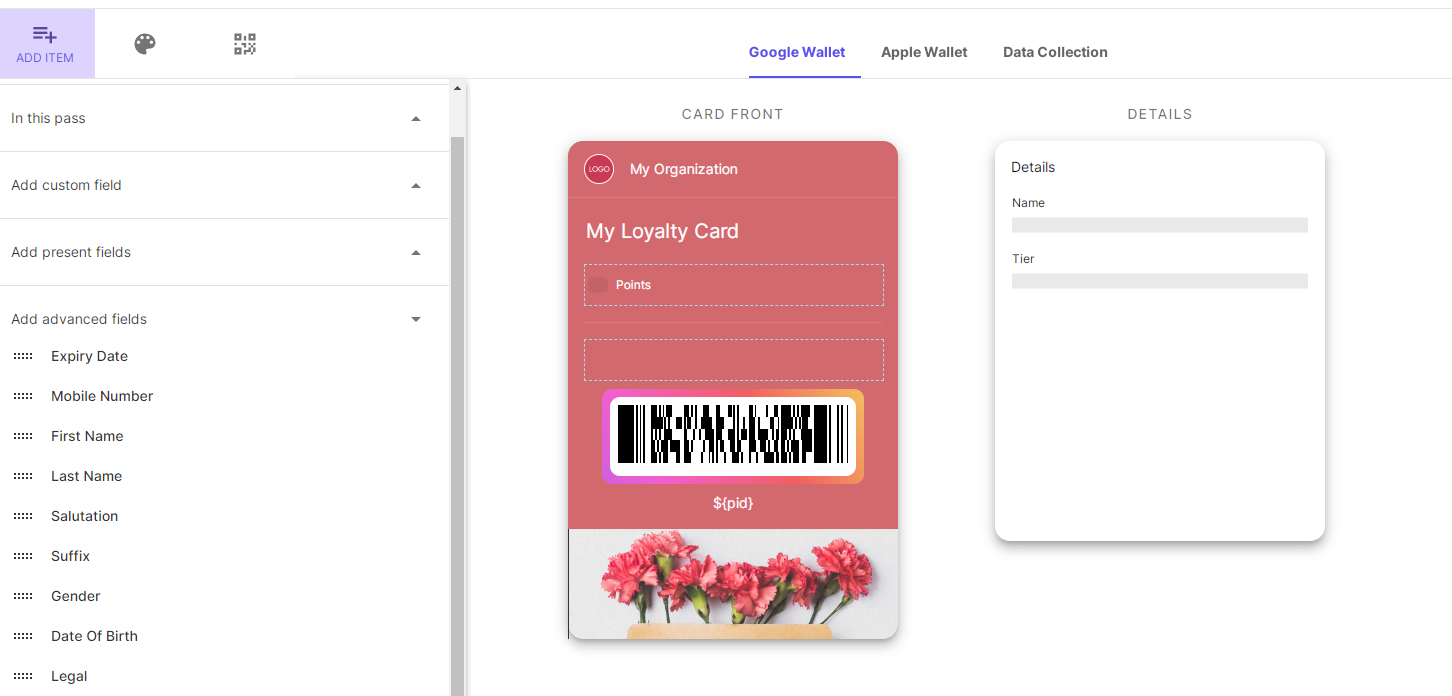Click the ${pid} text under the barcode

click(x=733, y=503)
